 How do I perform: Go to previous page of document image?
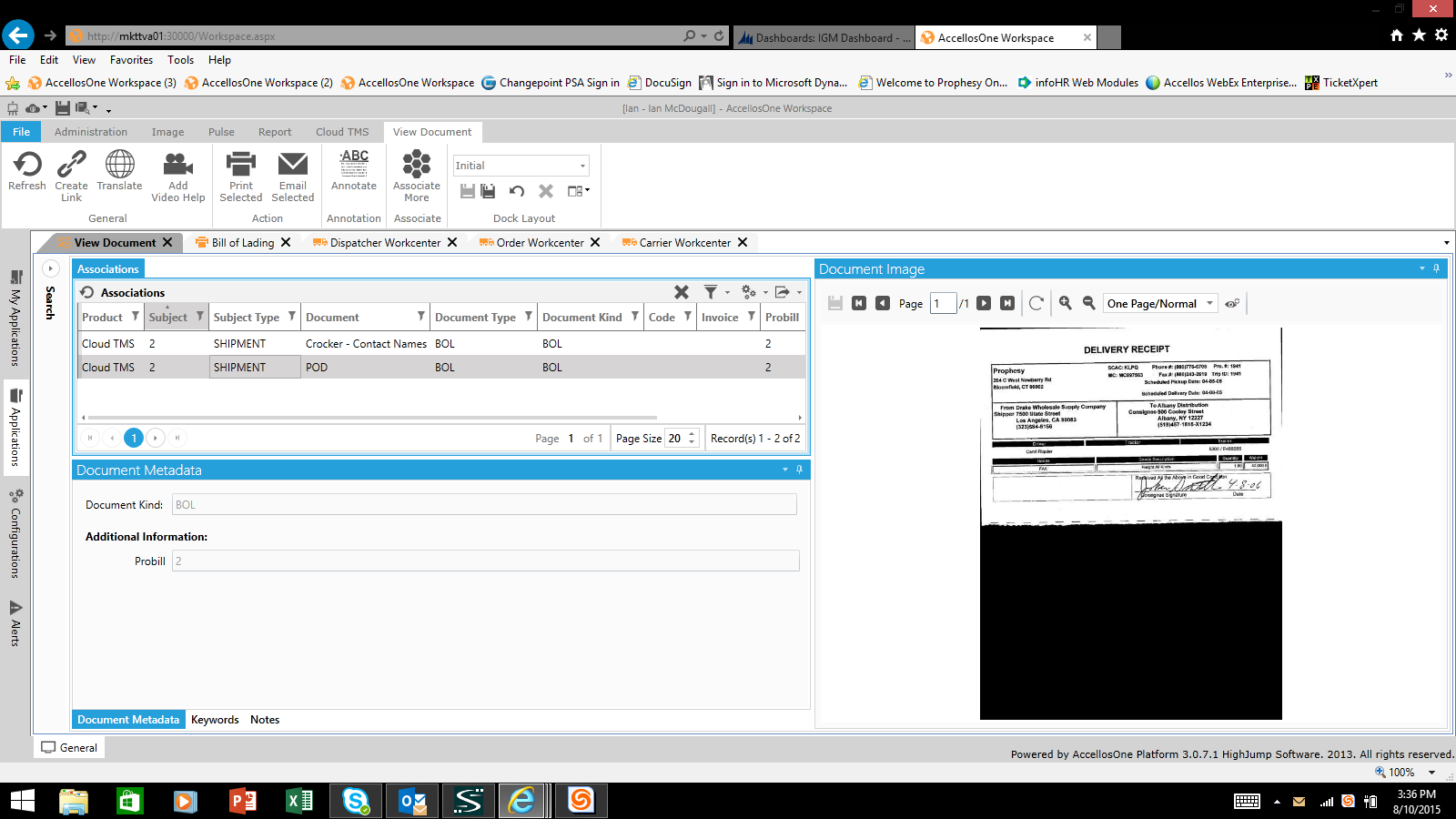coord(883,303)
